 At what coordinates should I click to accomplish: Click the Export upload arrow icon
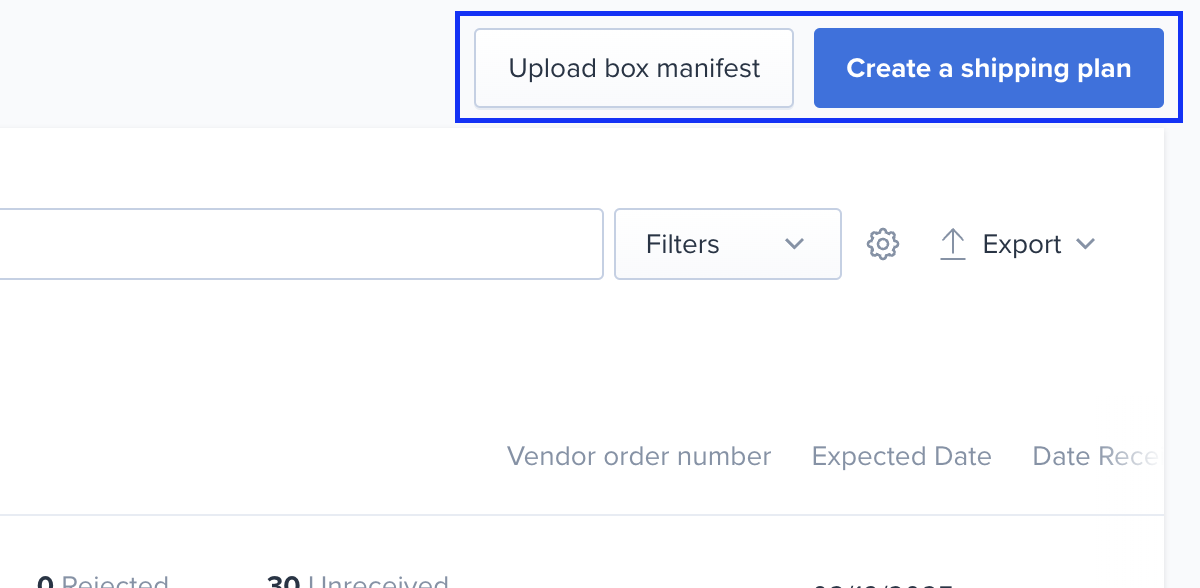953,244
